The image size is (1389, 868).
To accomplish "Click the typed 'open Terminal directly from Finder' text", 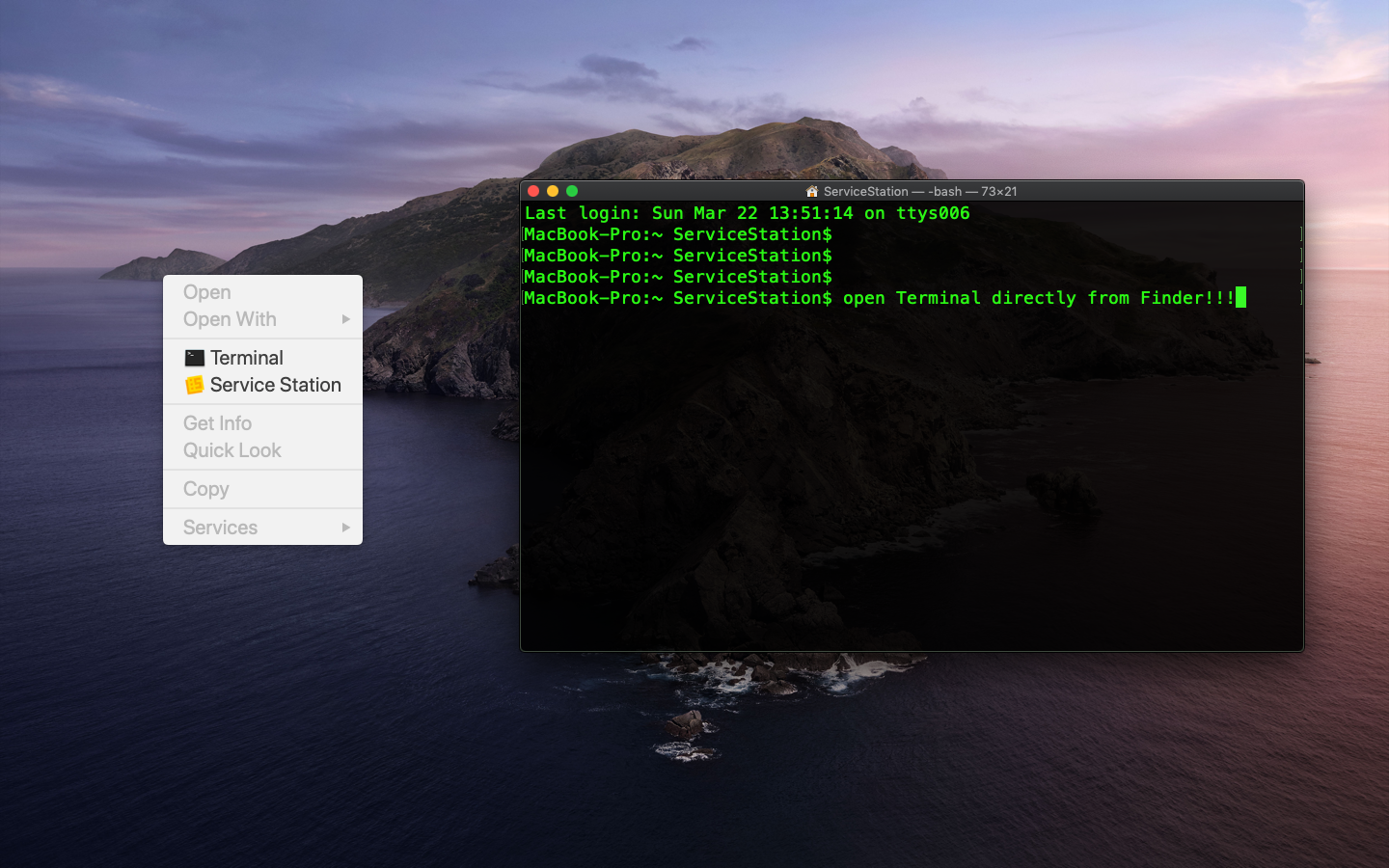I will pyautogui.click(x=1038, y=298).
